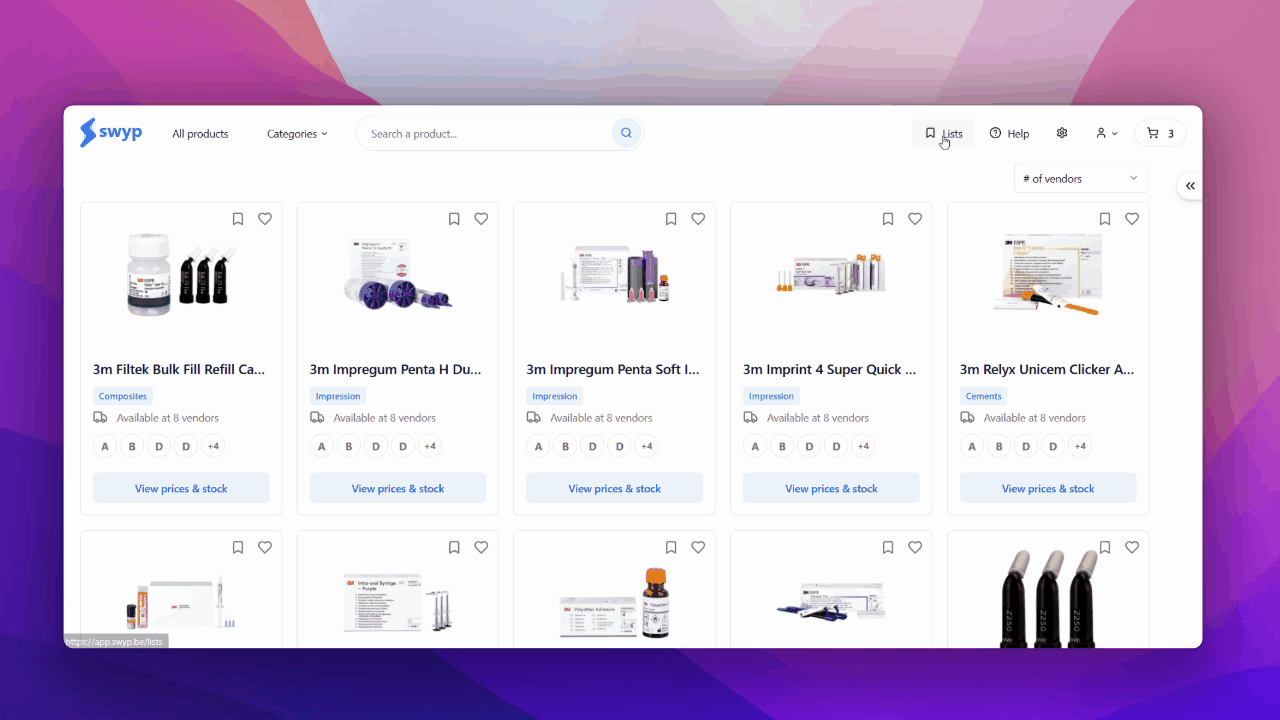The image size is (1280, 720).
Task: Click delivery truck icon on Relyx Unicem card
Action: click(x=967, y=418)
